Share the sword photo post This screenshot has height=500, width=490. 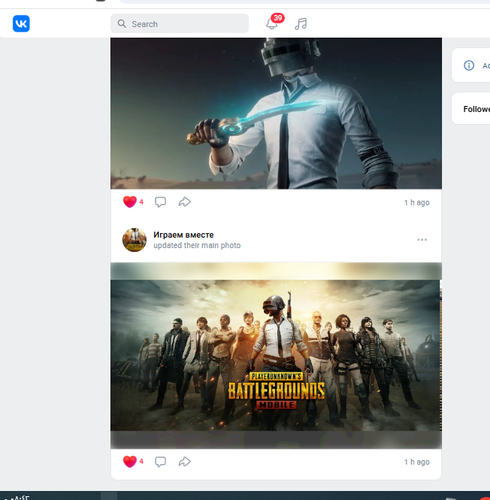tap(184, 202)
